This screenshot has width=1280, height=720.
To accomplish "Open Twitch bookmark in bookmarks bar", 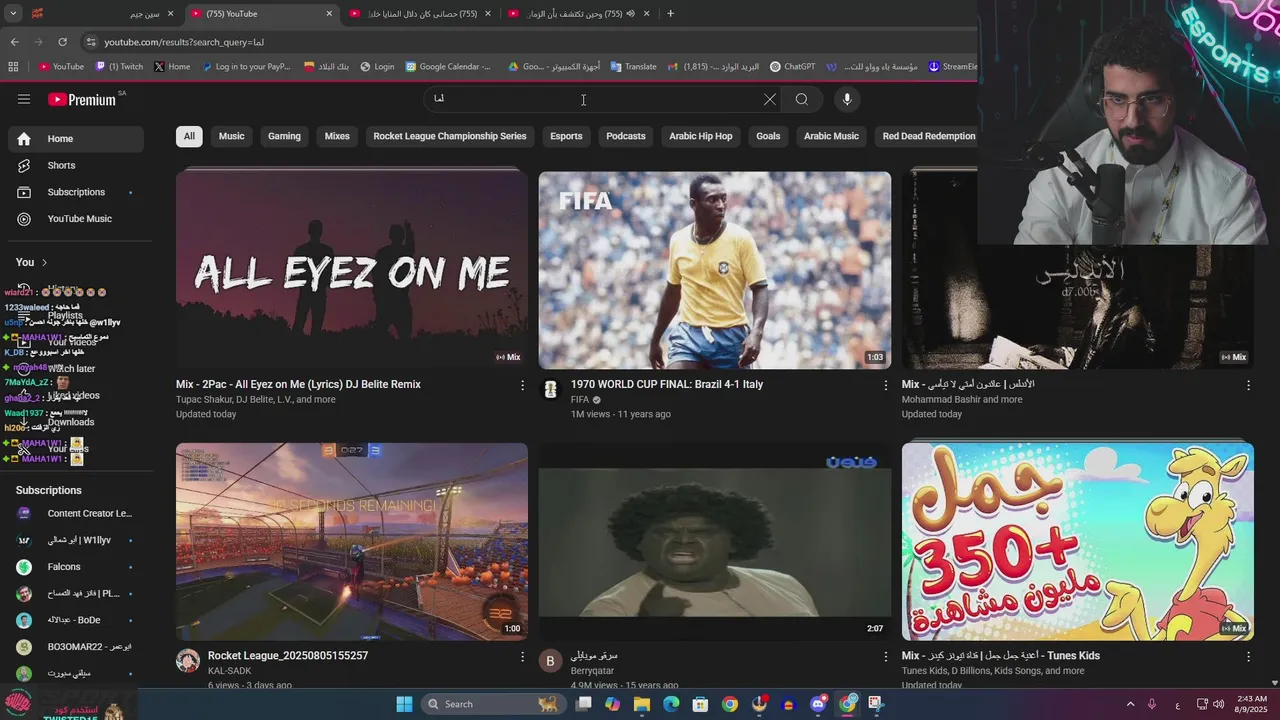I will tap(120, 67).
